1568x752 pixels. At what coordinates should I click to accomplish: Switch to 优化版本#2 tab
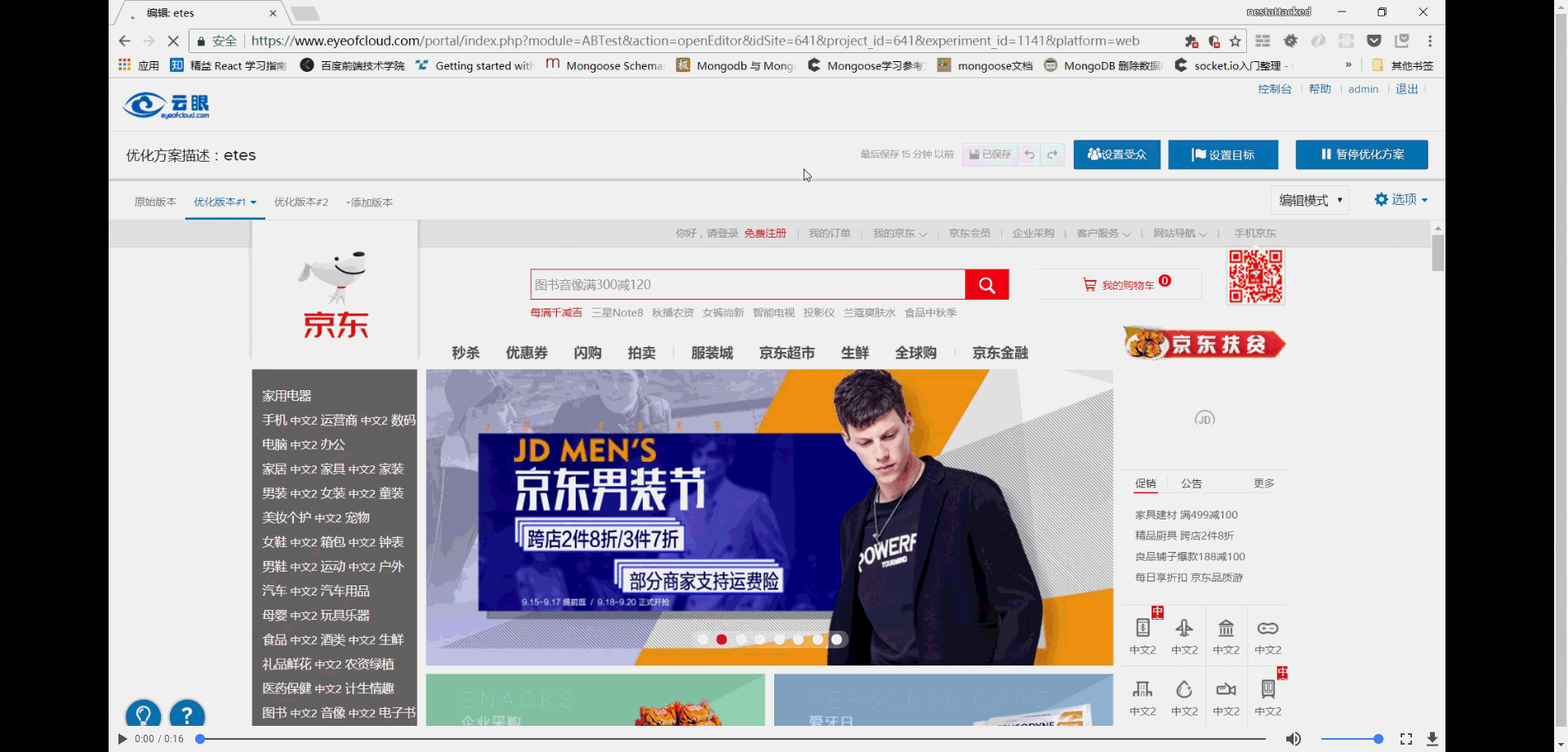pos(301,202)
